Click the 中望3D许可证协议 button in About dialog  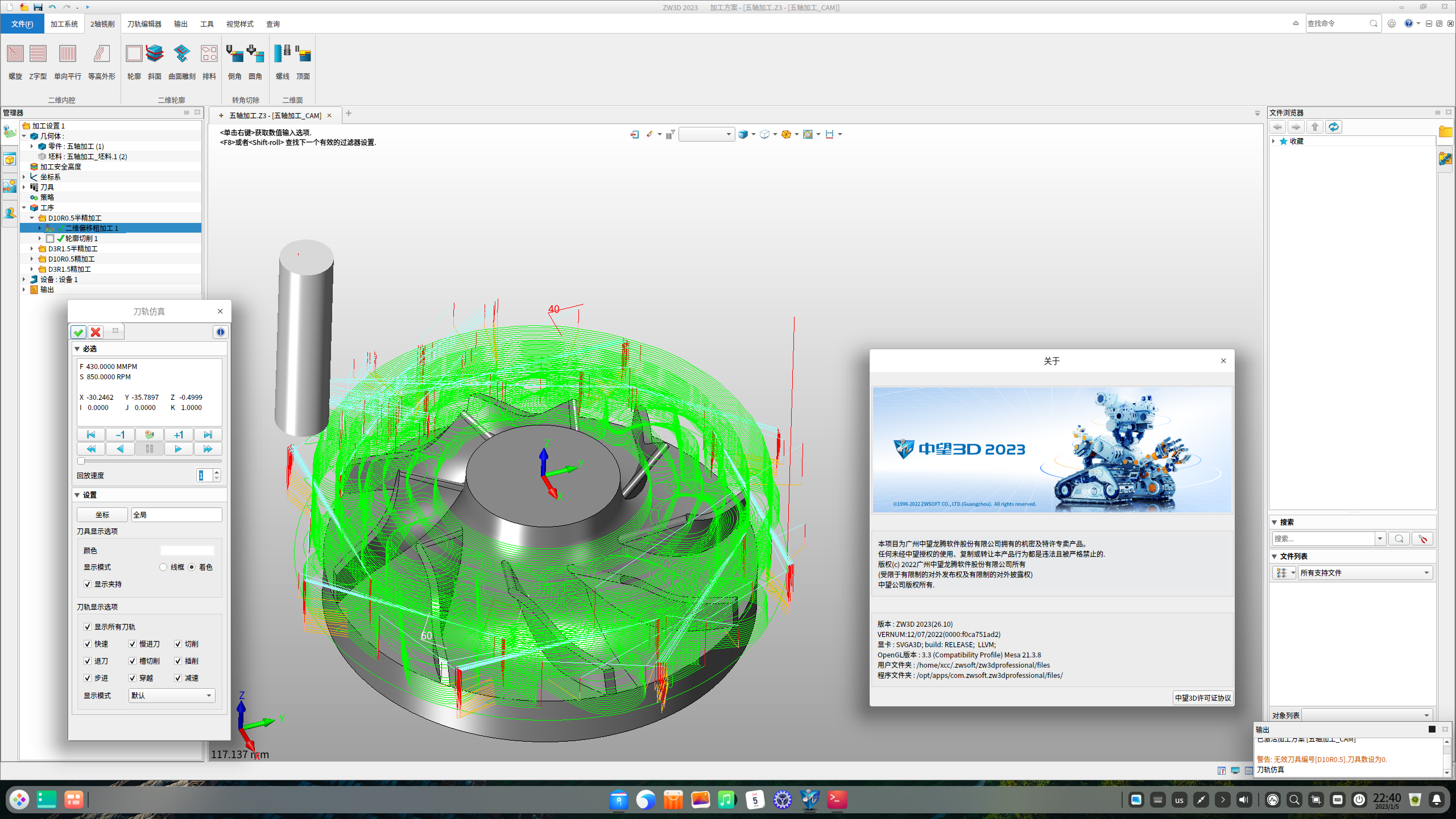1203,697
